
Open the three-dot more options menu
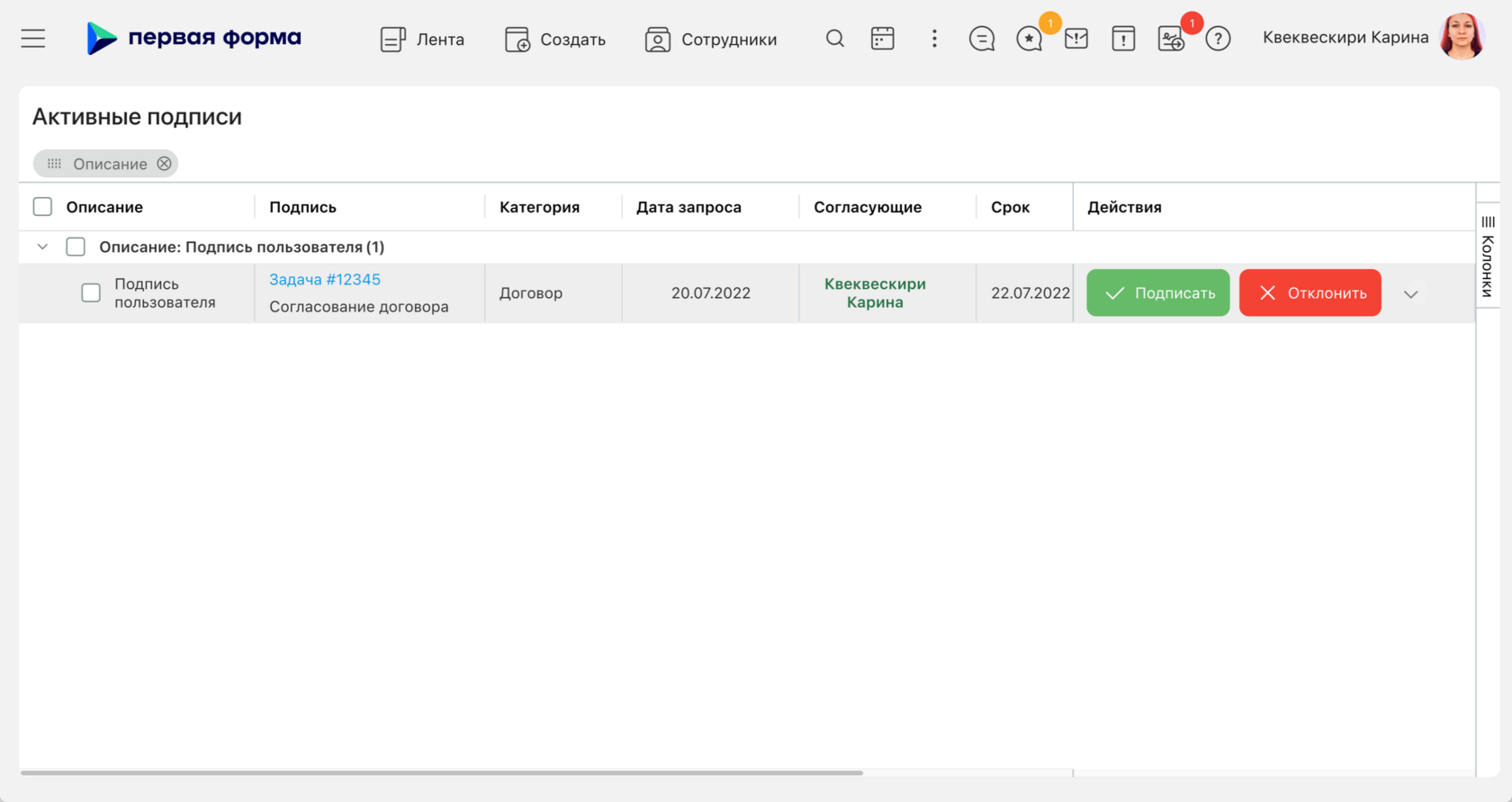(x=934, y=39)
